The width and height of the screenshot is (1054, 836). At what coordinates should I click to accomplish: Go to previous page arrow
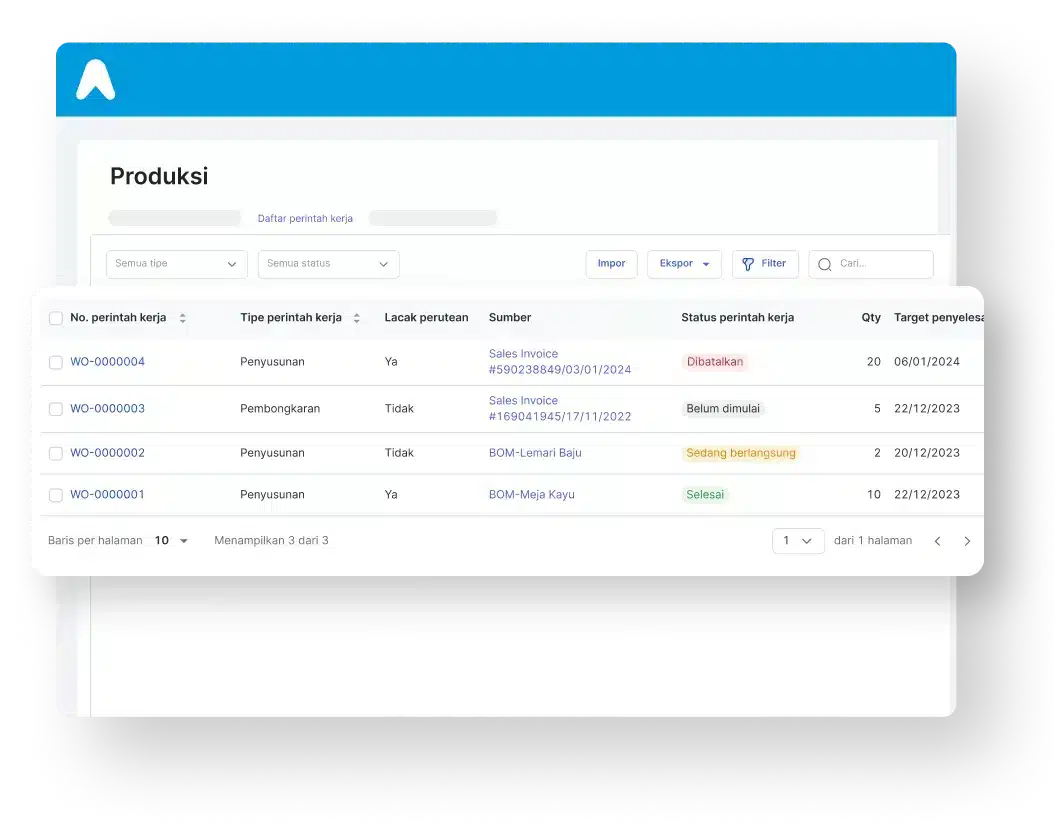pos(937,541)
